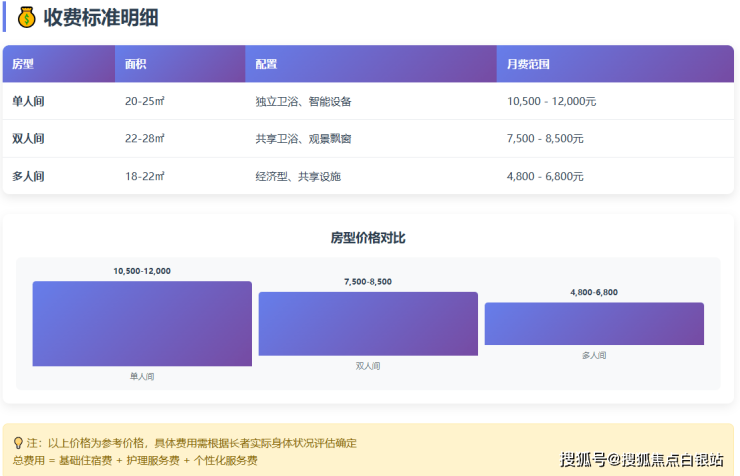Click the 共享卫浴、观景飘窗 configuration cell
Screen dimensions: 740x476
(x=303, y=139)
